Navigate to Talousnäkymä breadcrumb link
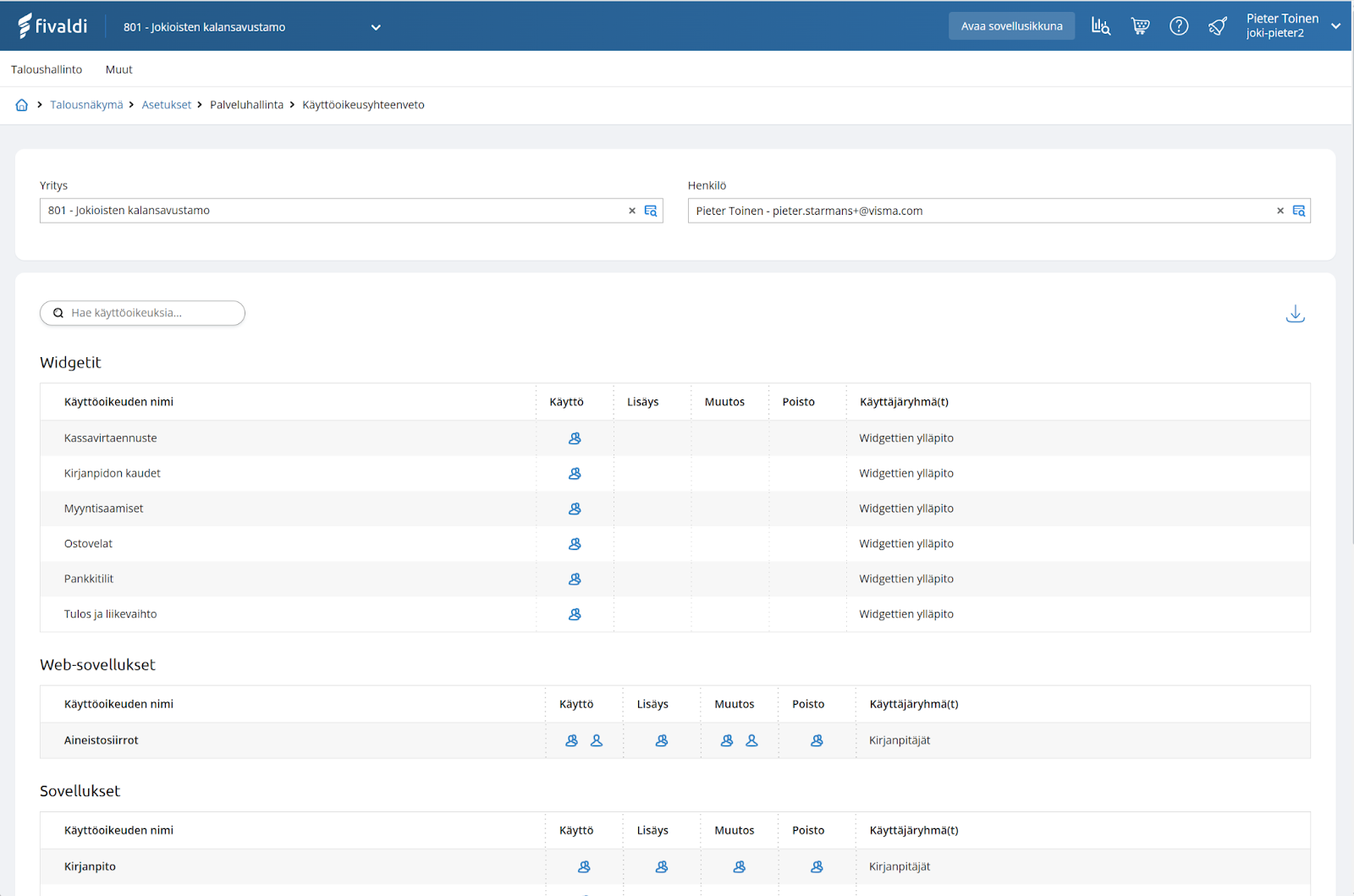Image resolution: width=1354 pixels, height=896 pixels. click(x=86, y=105)
